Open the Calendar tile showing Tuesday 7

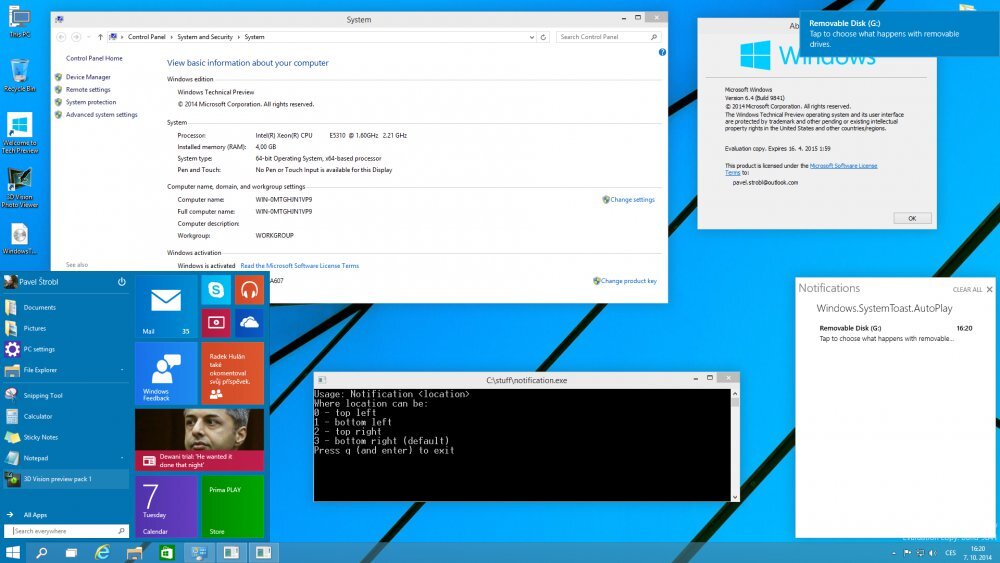pyautogui.click(x=166, y=506)
